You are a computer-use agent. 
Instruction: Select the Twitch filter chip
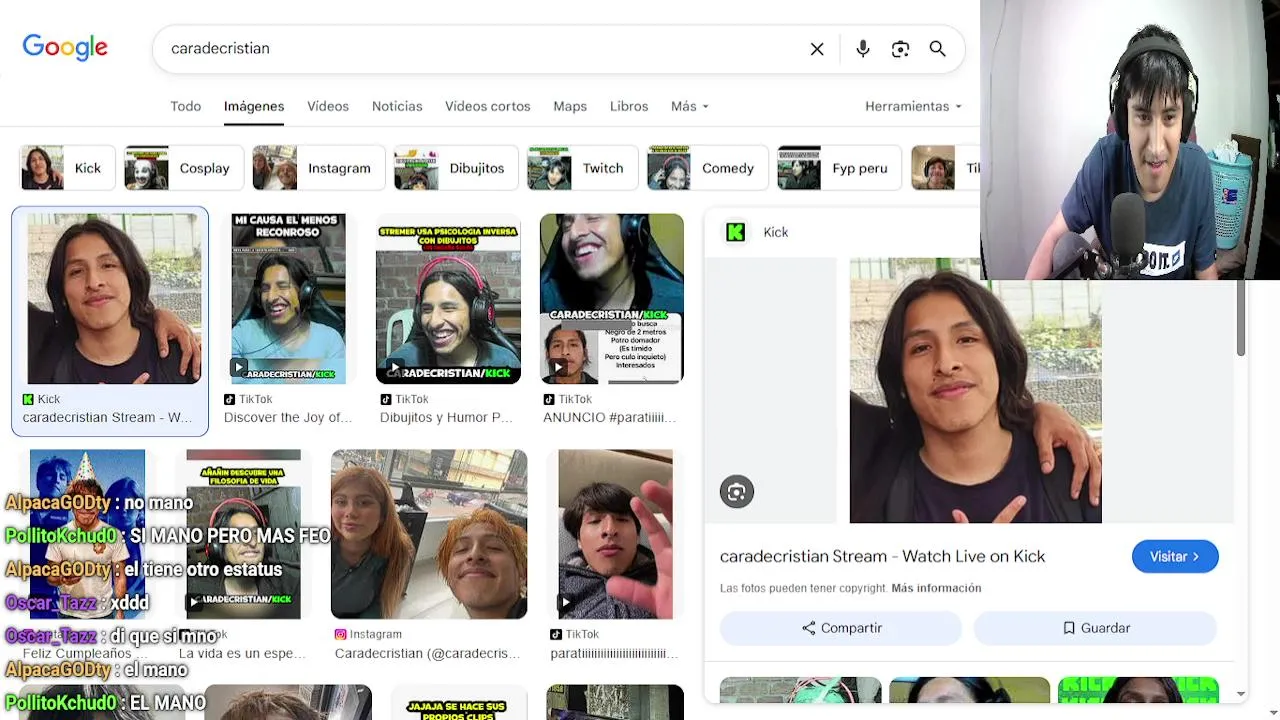pos(582,168)
